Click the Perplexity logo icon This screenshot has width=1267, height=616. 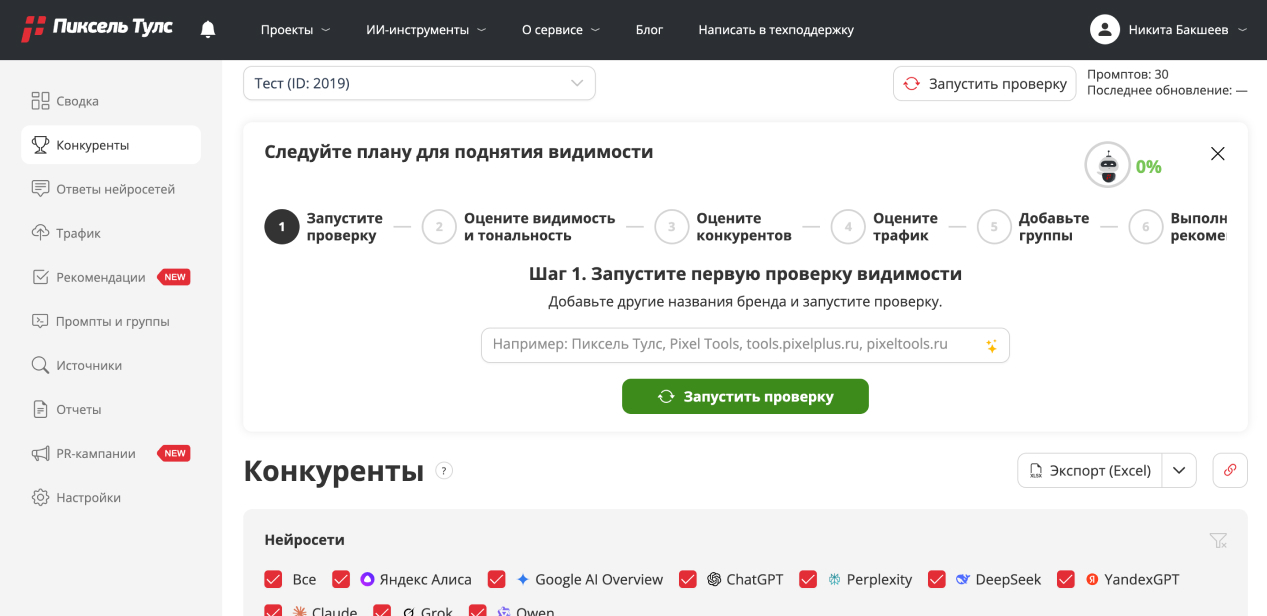point(834,579)
